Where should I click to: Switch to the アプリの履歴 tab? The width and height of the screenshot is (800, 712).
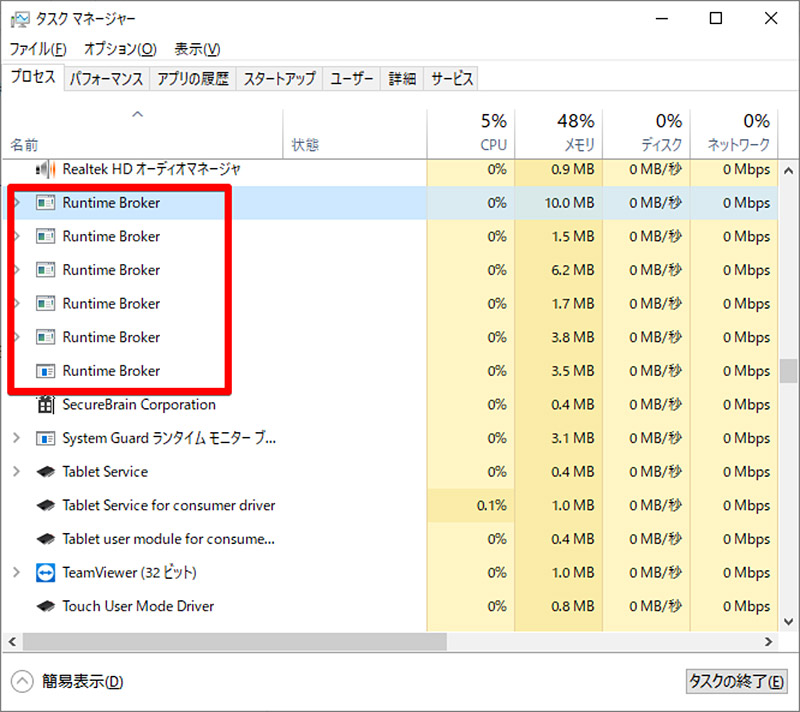(193, 79)
